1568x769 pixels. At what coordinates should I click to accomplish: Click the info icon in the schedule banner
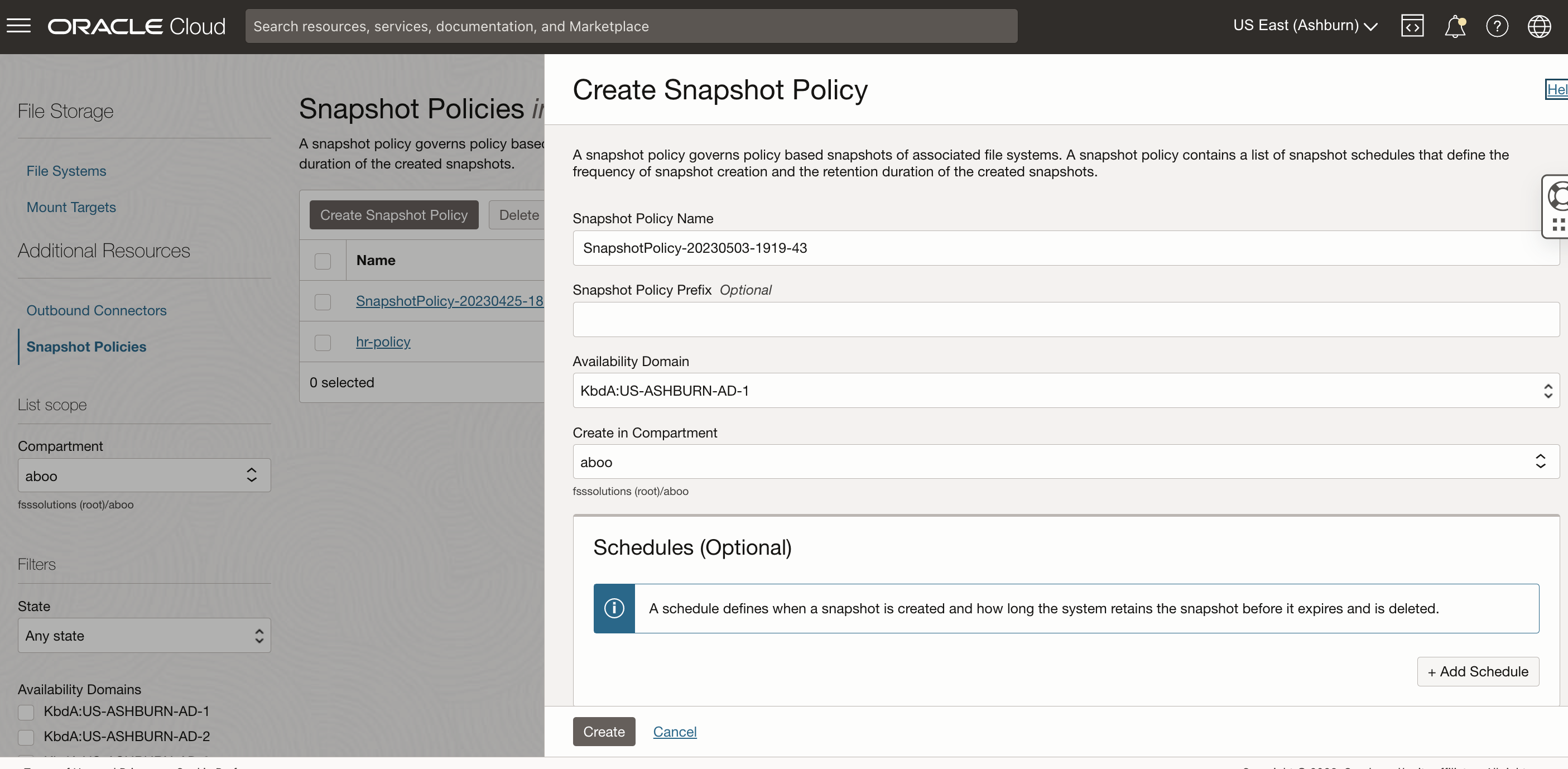[x=614, y=608]
